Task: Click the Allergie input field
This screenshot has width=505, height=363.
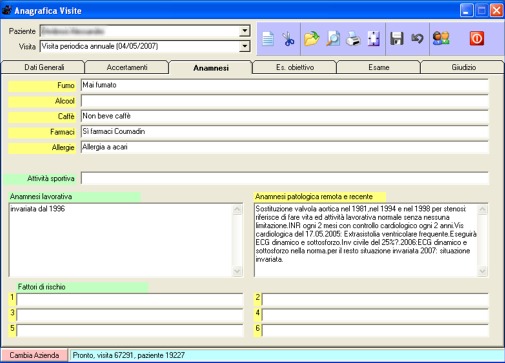Action: click(x=285, y=147)
